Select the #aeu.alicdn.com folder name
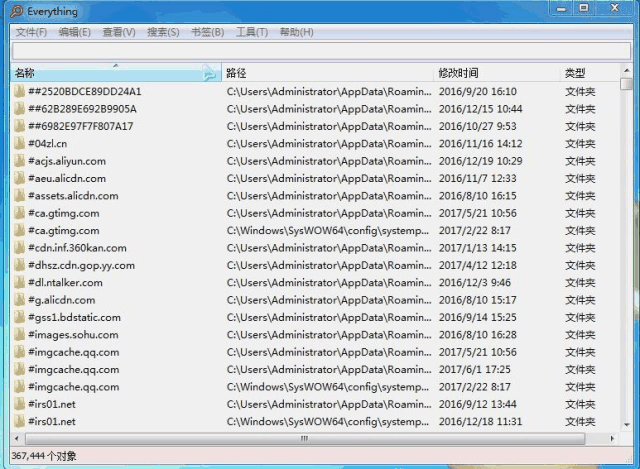The height and width of the screenshot is (469, 640). click(67, 178)
